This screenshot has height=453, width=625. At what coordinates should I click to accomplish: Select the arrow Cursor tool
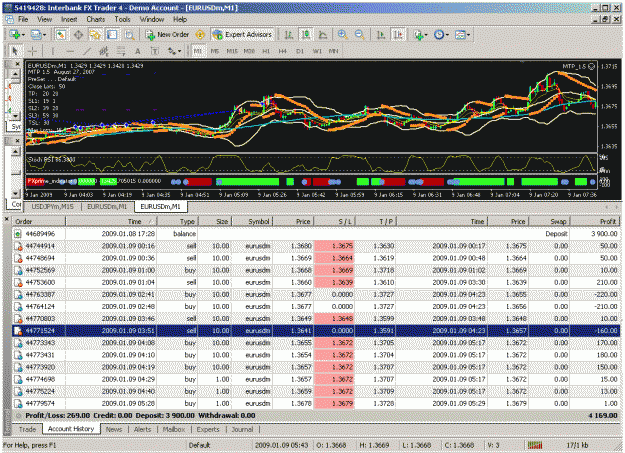point(15,51)
